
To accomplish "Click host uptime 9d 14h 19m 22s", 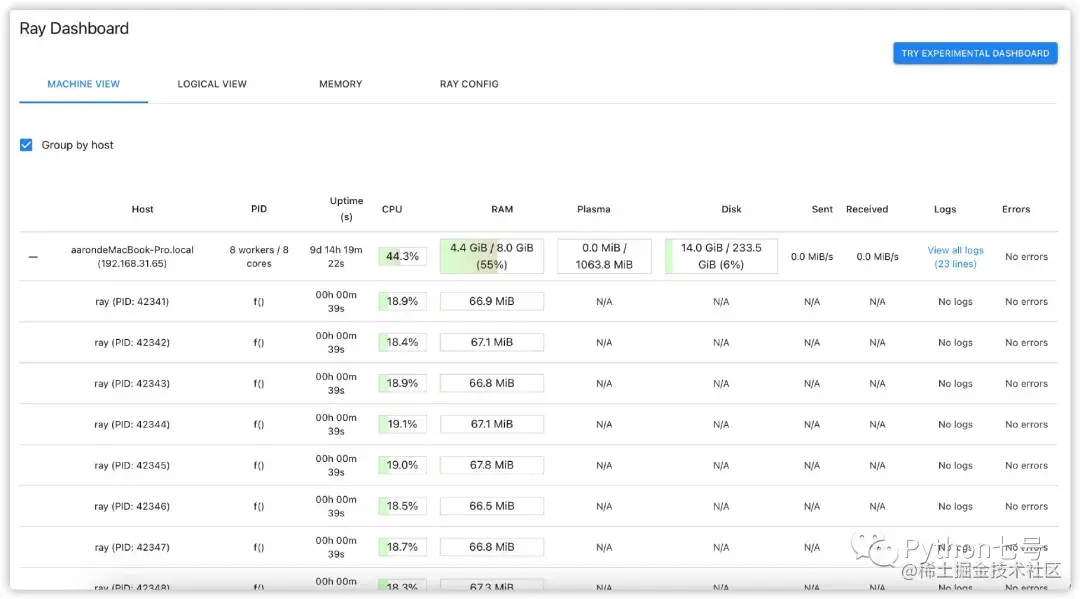I will tap(336, 257).
